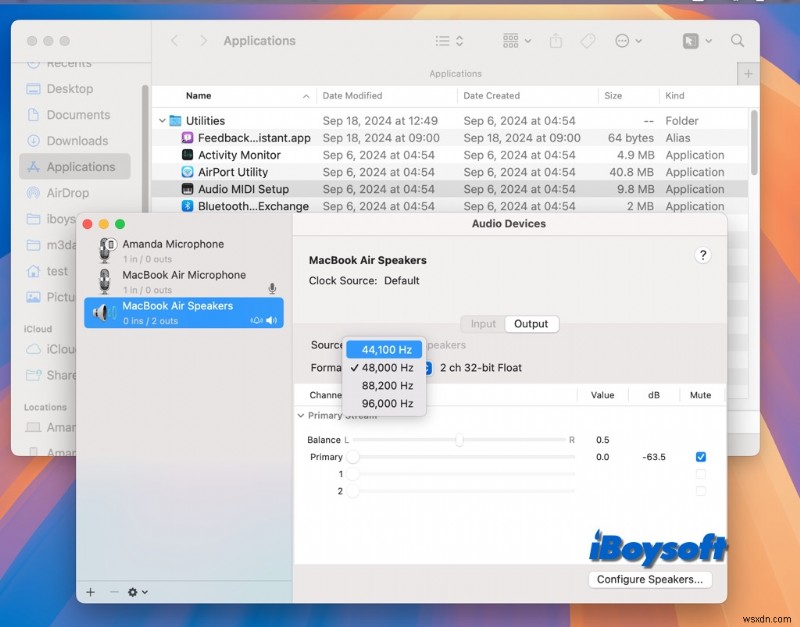Choose 44,100 Hz sample rate
Screen dimensions: 800x627
point(384,350)
